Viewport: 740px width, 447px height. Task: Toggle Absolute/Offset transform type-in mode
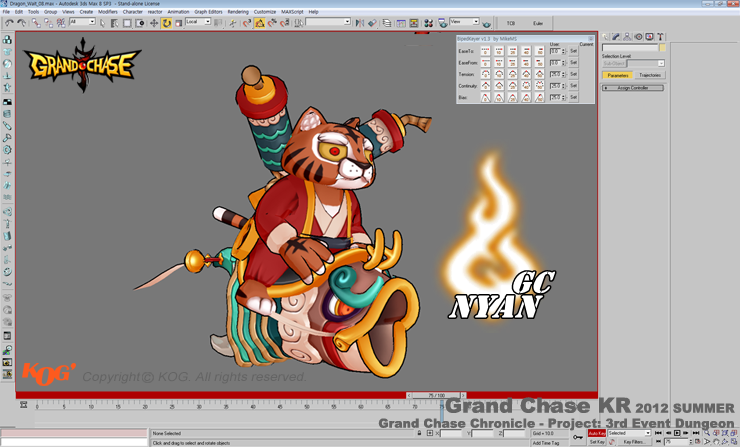[x=429, y=433]
